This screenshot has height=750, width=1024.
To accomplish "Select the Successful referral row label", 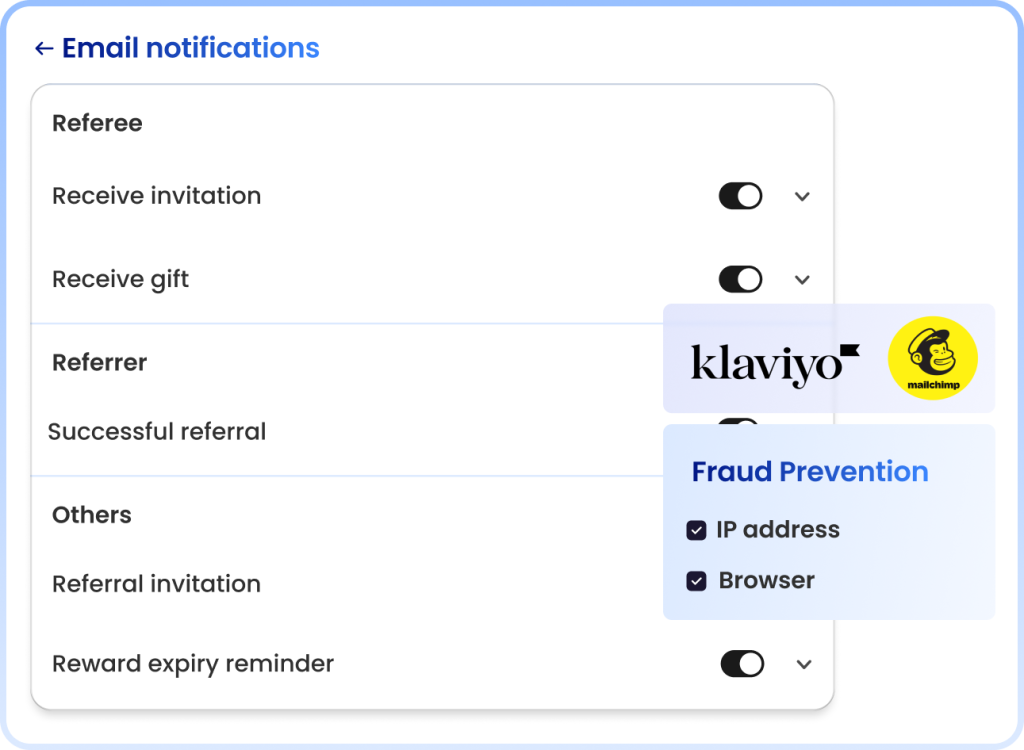I will tap(157, 432).
